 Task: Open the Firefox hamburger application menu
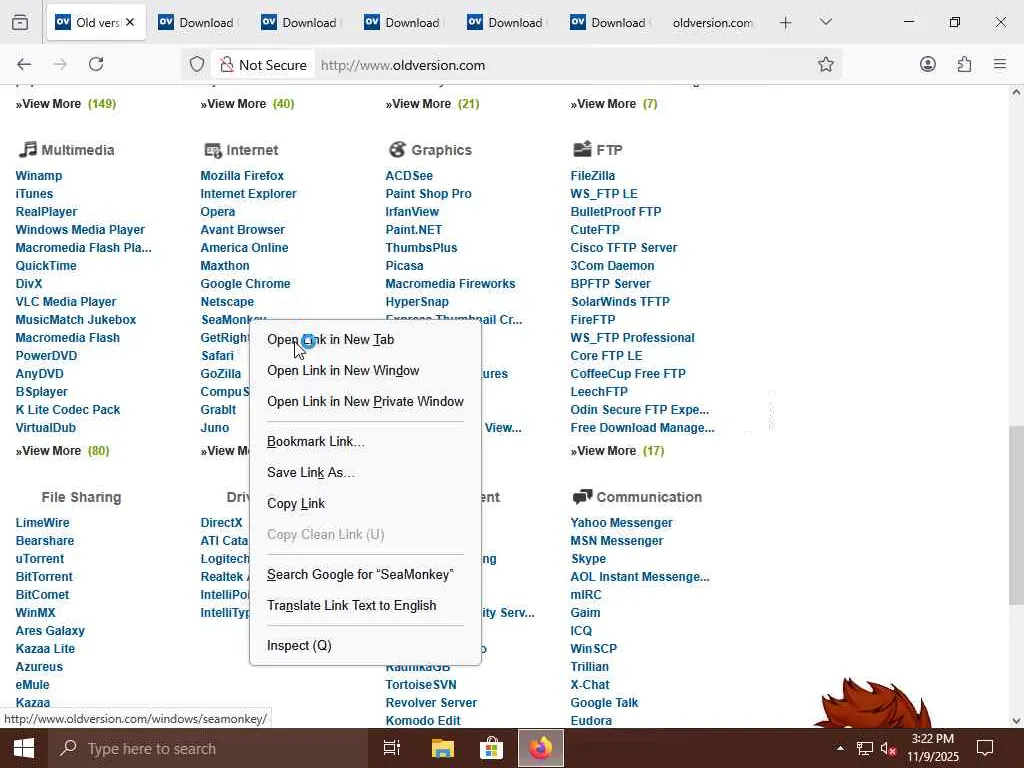[x=999, y=64]
